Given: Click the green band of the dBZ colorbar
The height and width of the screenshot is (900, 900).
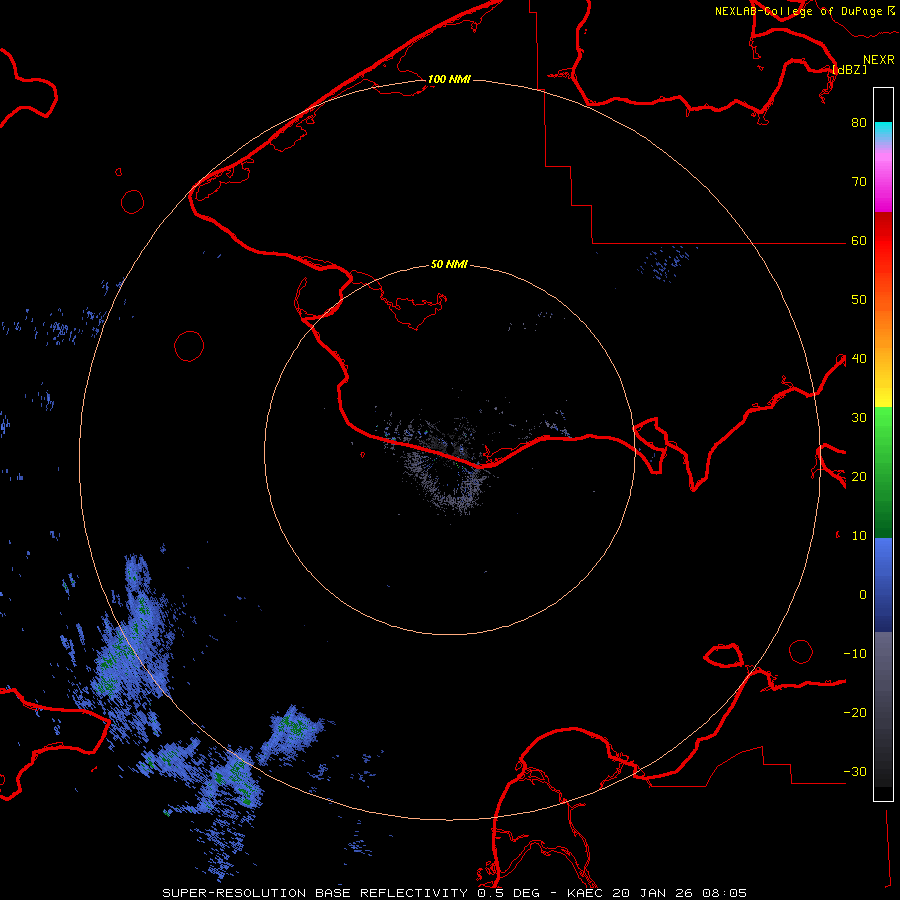Looking at the screenshot, I should point(883,472).
